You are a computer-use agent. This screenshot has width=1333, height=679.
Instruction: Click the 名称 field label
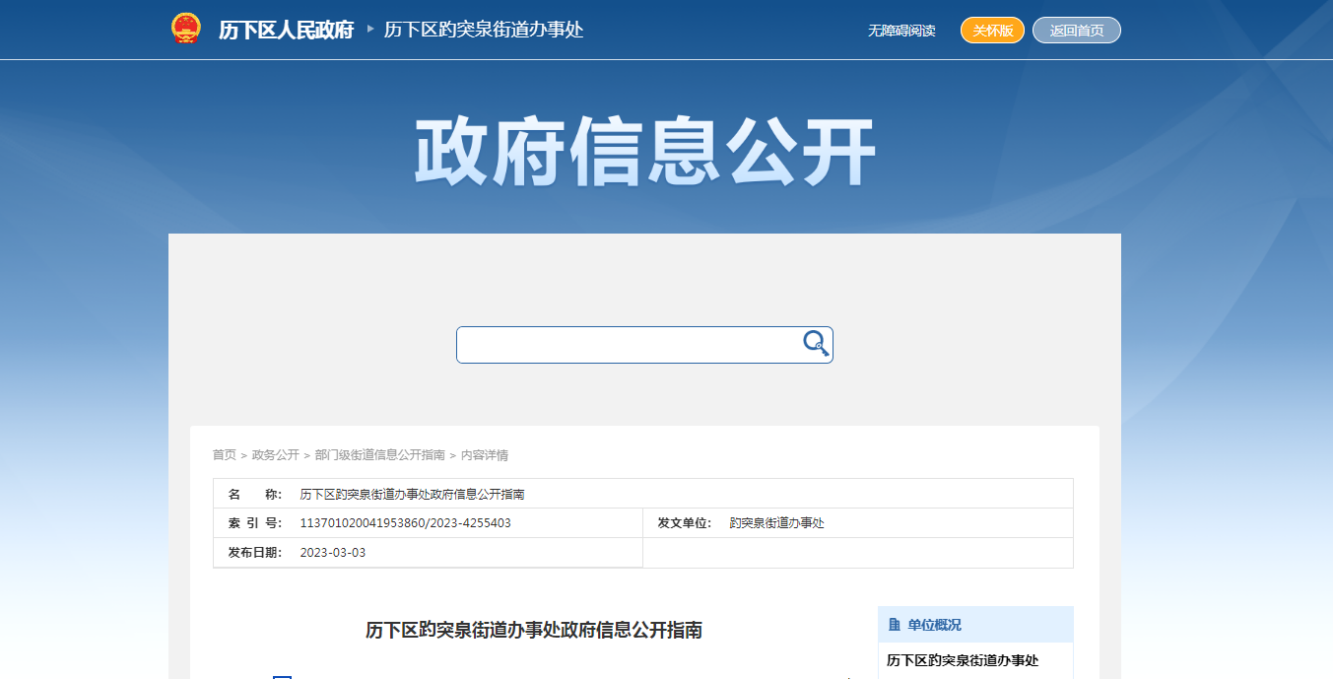255,494
